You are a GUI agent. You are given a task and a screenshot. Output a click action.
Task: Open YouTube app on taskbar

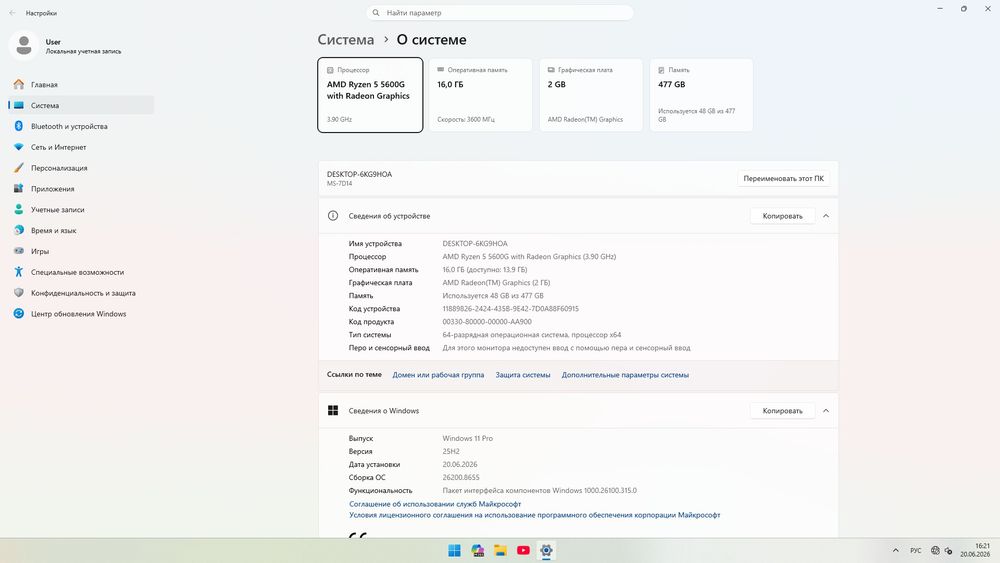(x=523, y=550)
